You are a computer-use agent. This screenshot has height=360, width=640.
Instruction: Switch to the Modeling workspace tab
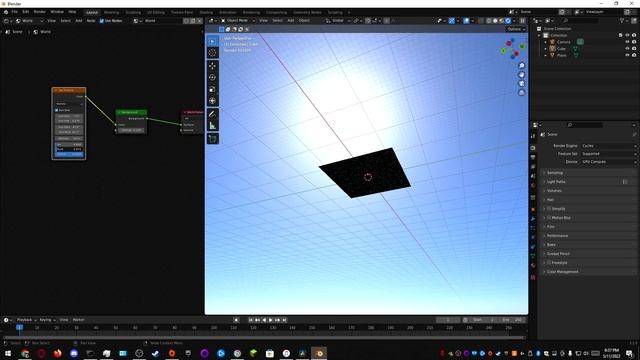(x=111, y=13)
